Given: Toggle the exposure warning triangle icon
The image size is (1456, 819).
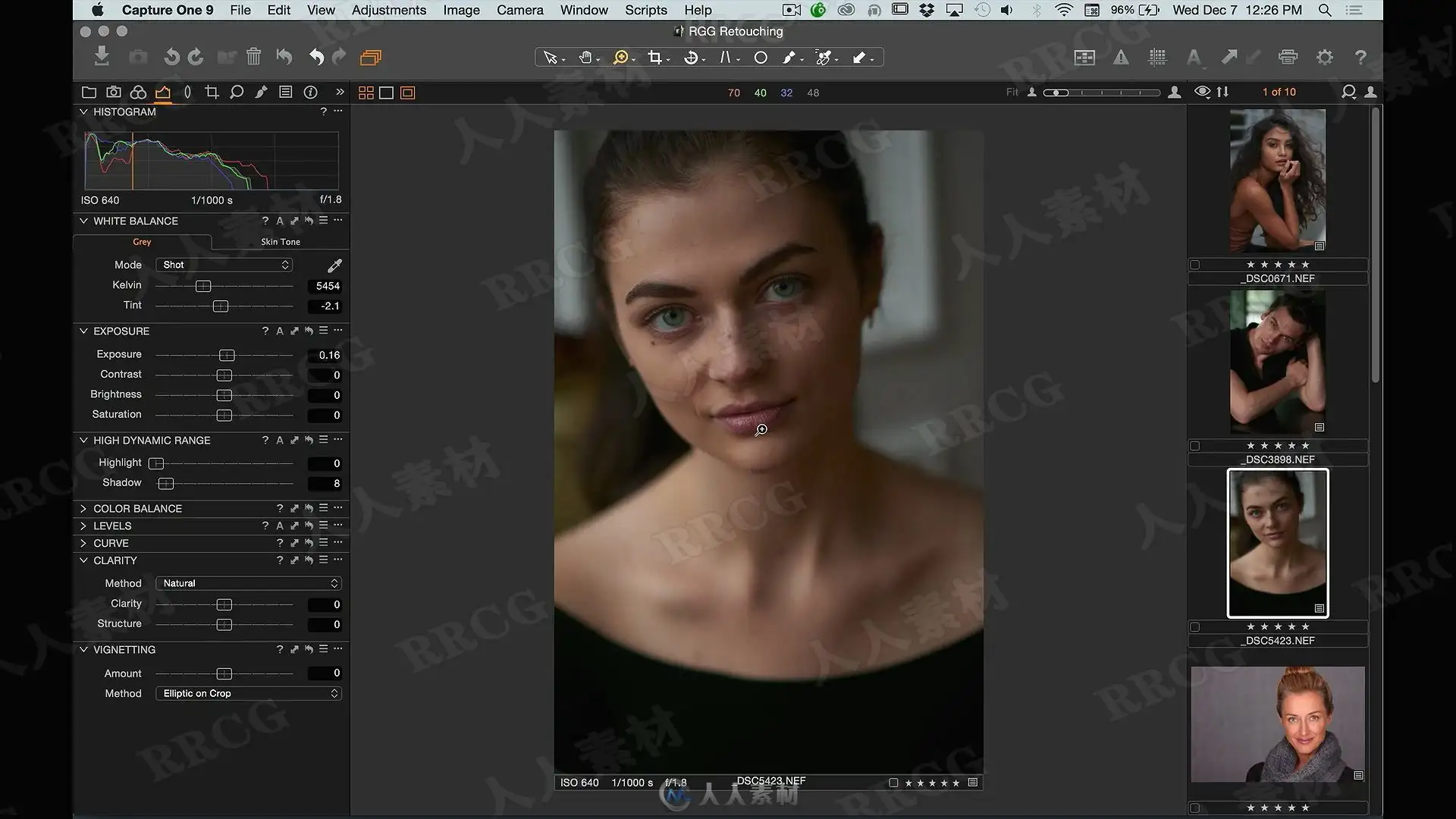Looking at the screenshot, I should point(1121,57).
